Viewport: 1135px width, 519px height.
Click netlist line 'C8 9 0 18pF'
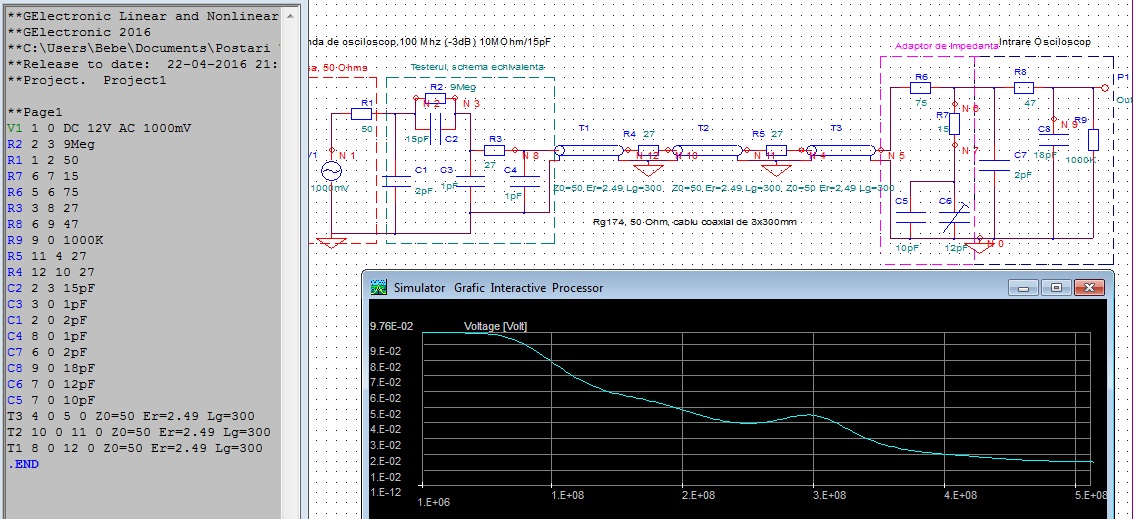(51, 368)
